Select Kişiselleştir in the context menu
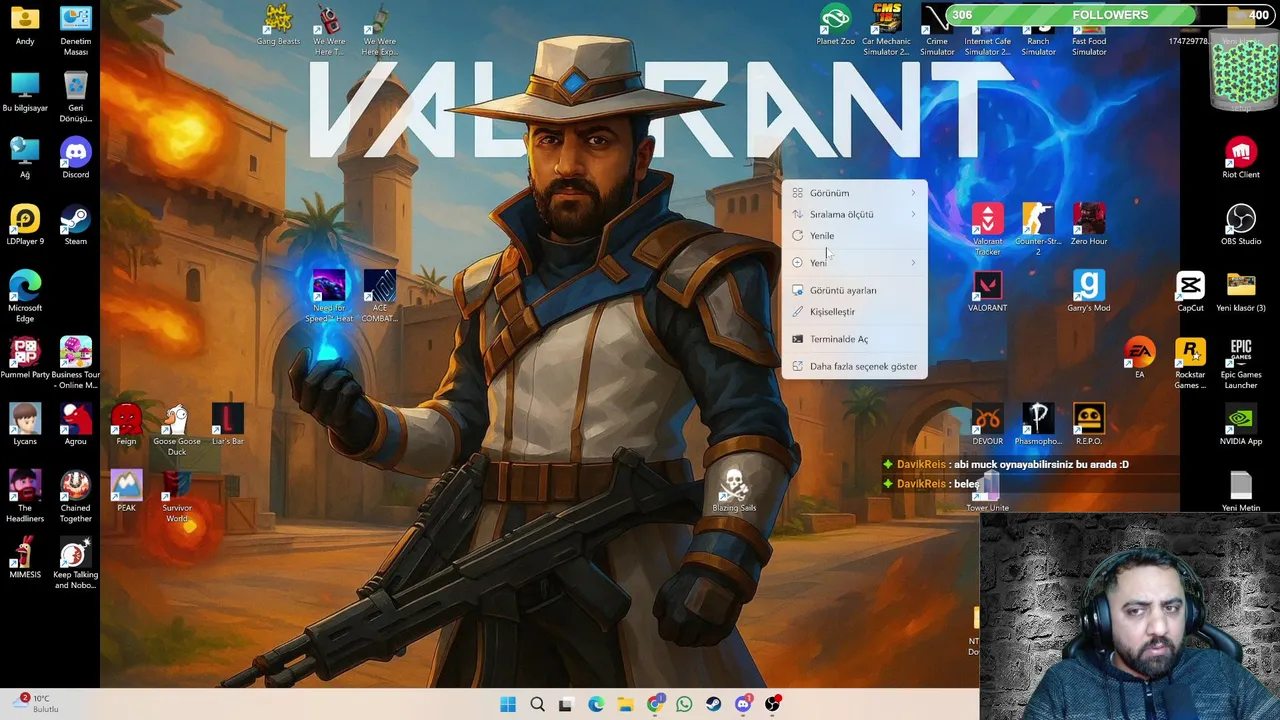Image resolution: width=1280 pixels, height=720 pixels. [x=855, y=312]
